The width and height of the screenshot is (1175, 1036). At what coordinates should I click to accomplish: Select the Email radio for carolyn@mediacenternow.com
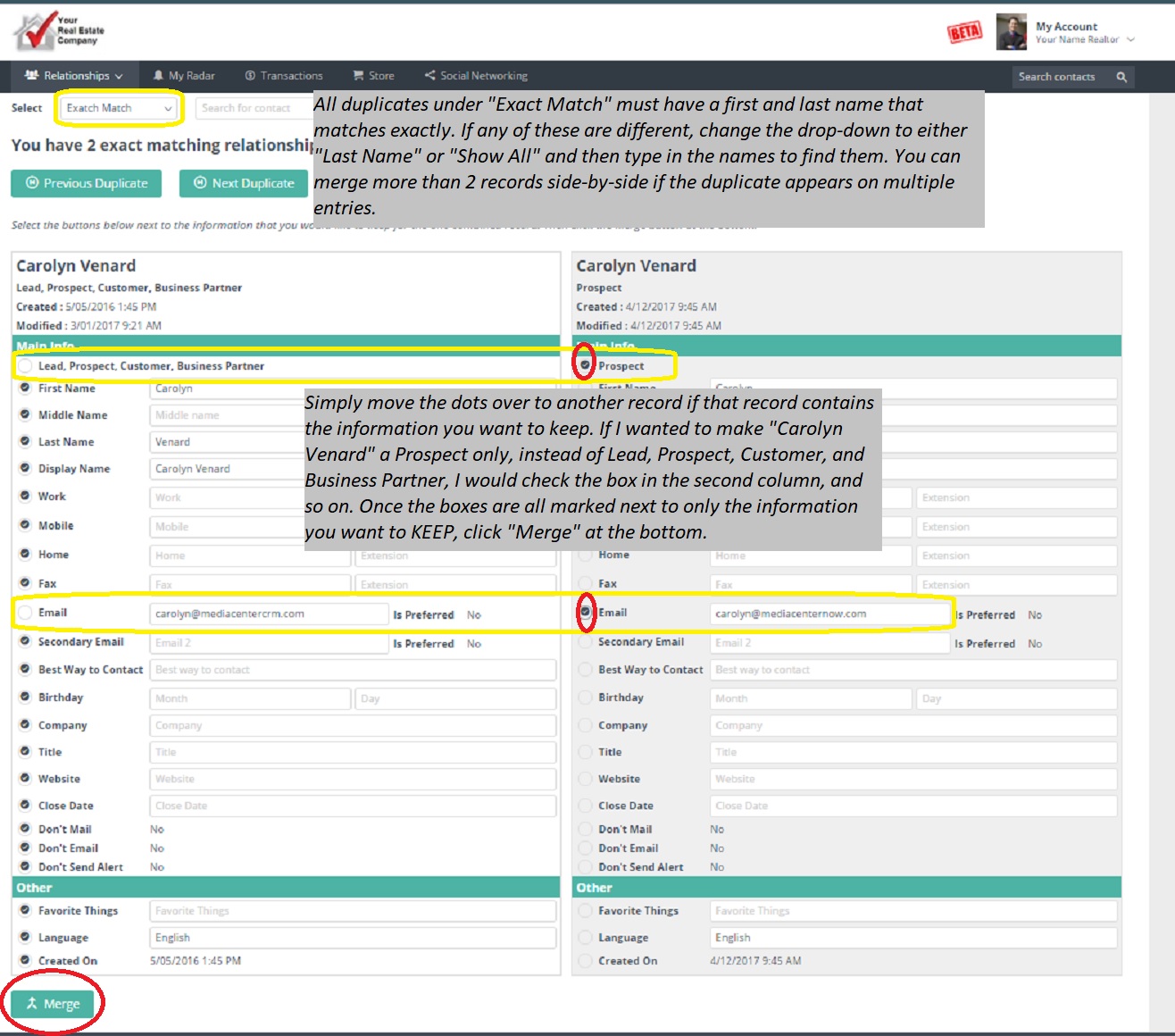coord(586,613)
